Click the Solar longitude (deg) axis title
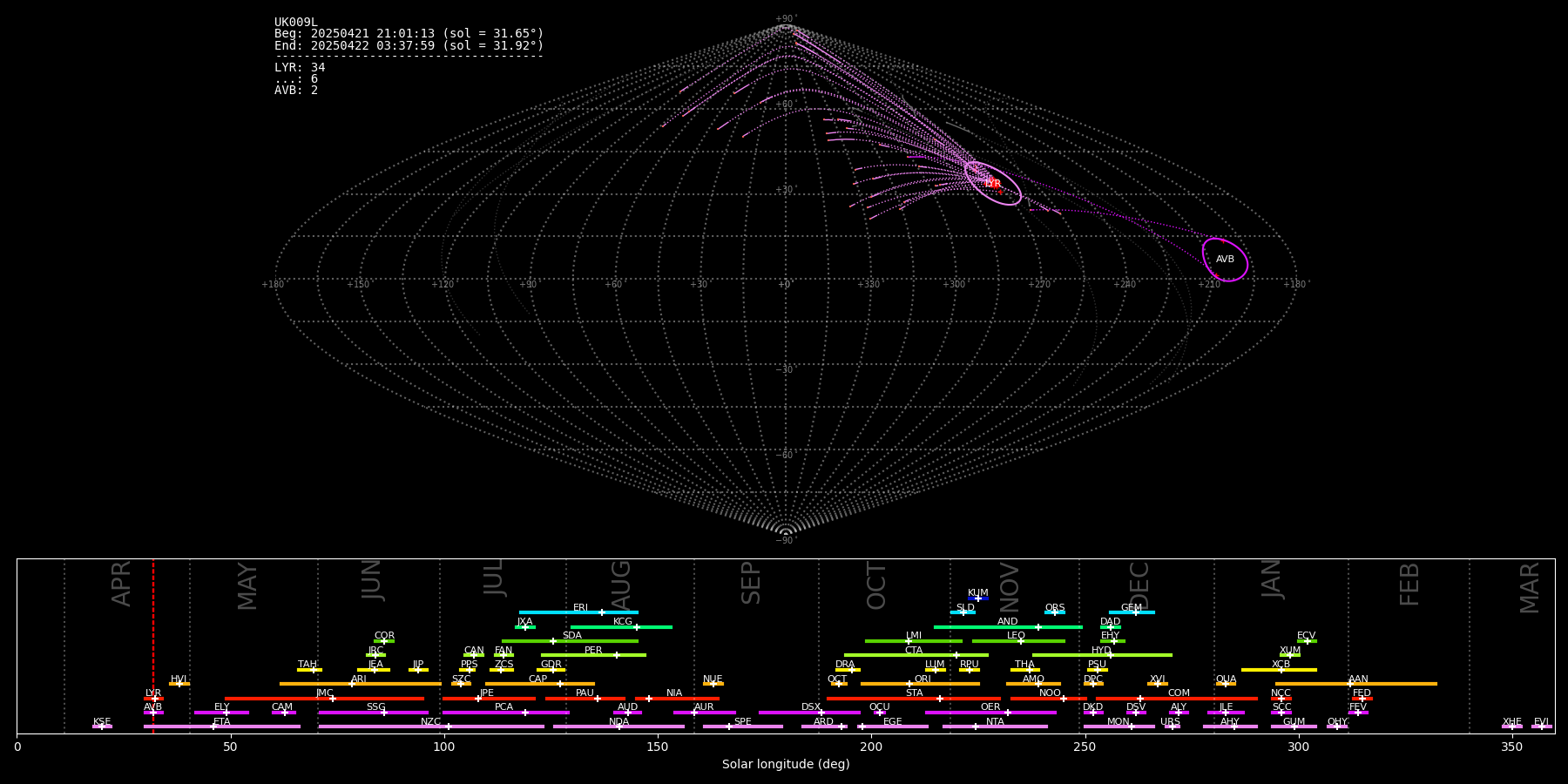This screenshot has width=1568, height=784. [786, 765]
